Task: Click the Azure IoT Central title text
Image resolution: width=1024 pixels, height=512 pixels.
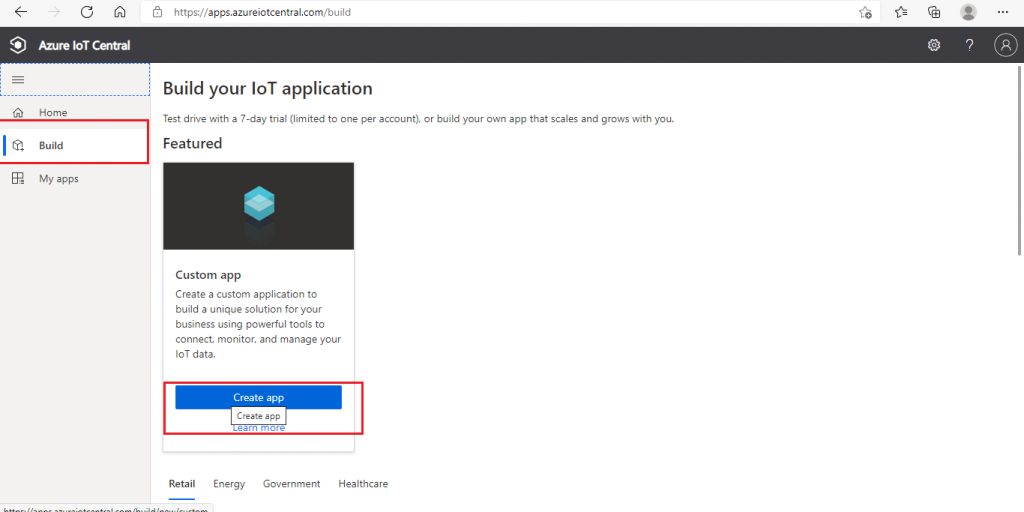Action: [84, 45]
